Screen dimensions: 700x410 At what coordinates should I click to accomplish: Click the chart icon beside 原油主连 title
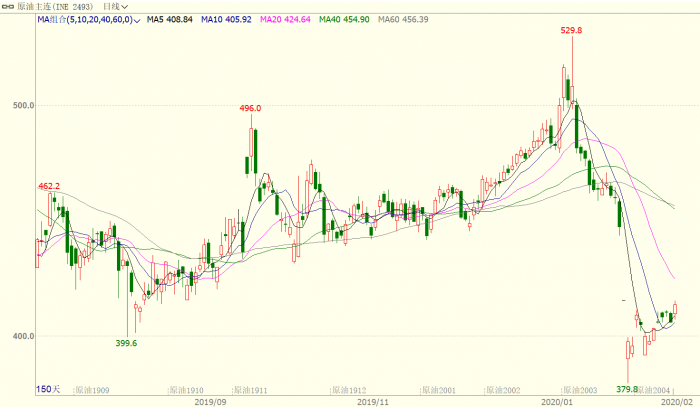9,6
